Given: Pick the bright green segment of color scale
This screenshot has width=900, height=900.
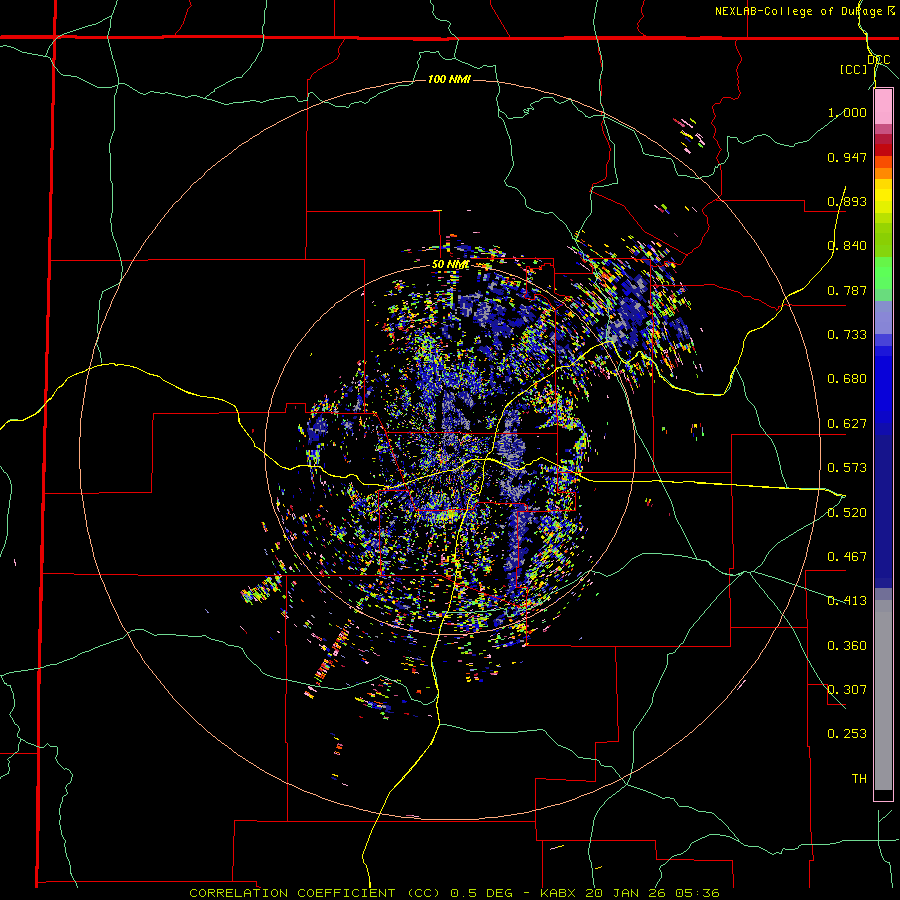Looking at the screenshot, I should pos(883,273).
